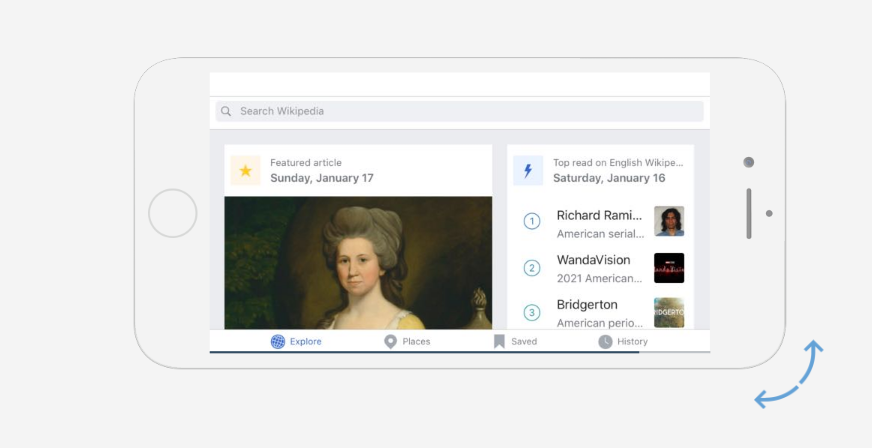Open the featured article portrait image
872x448 pixels.
358,263
